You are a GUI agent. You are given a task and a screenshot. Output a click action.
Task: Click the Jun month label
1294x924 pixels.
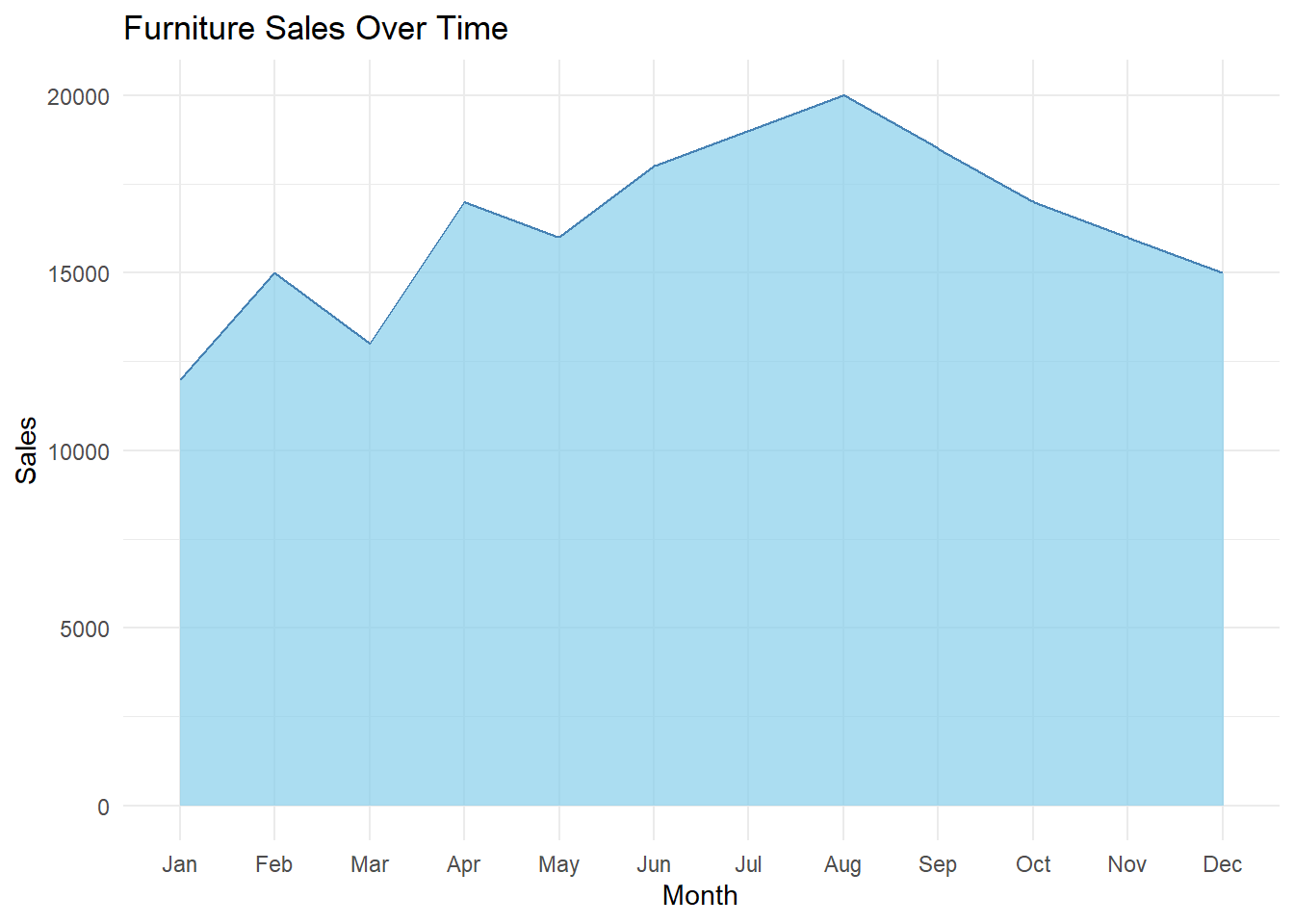pyautogui.click(x=654, y=864)
